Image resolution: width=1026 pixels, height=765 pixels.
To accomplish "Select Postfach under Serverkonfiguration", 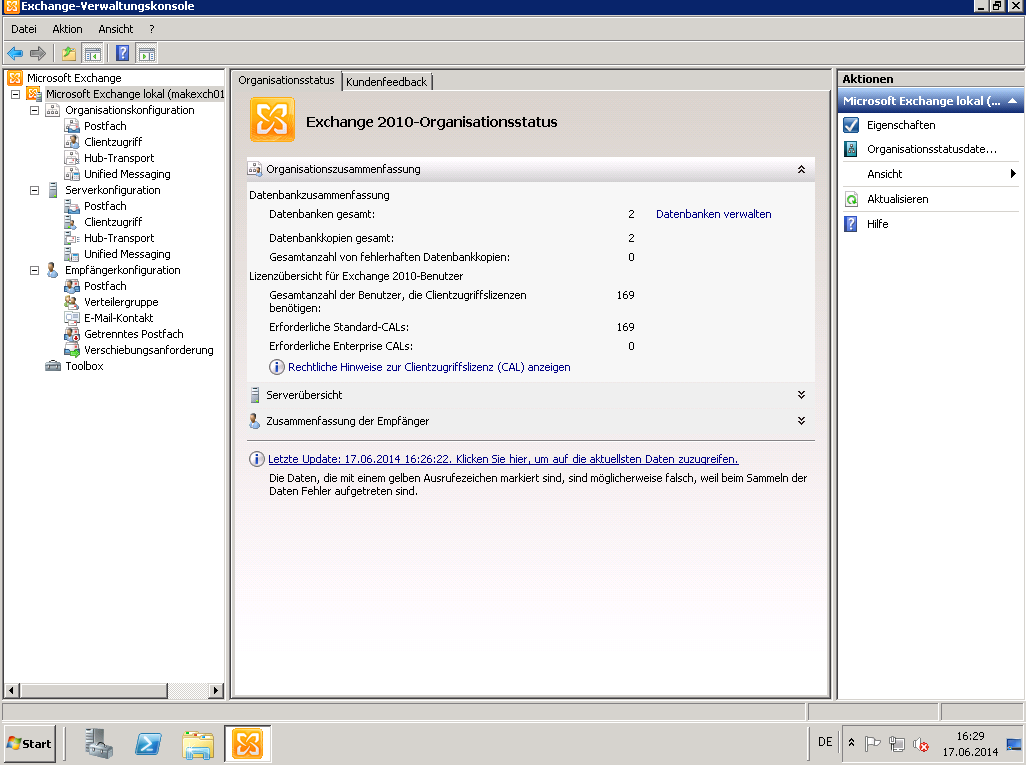I will click(105, 206).
